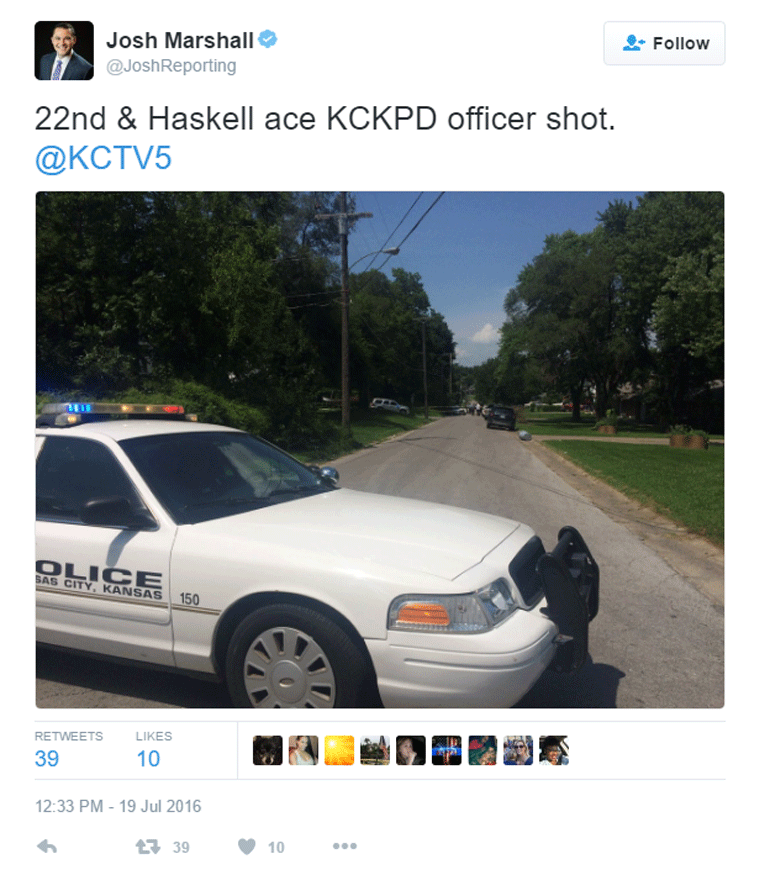This screenshot has width=770, height=896.
Task: Open the dark flag-themed avatar
Action: 447,750
